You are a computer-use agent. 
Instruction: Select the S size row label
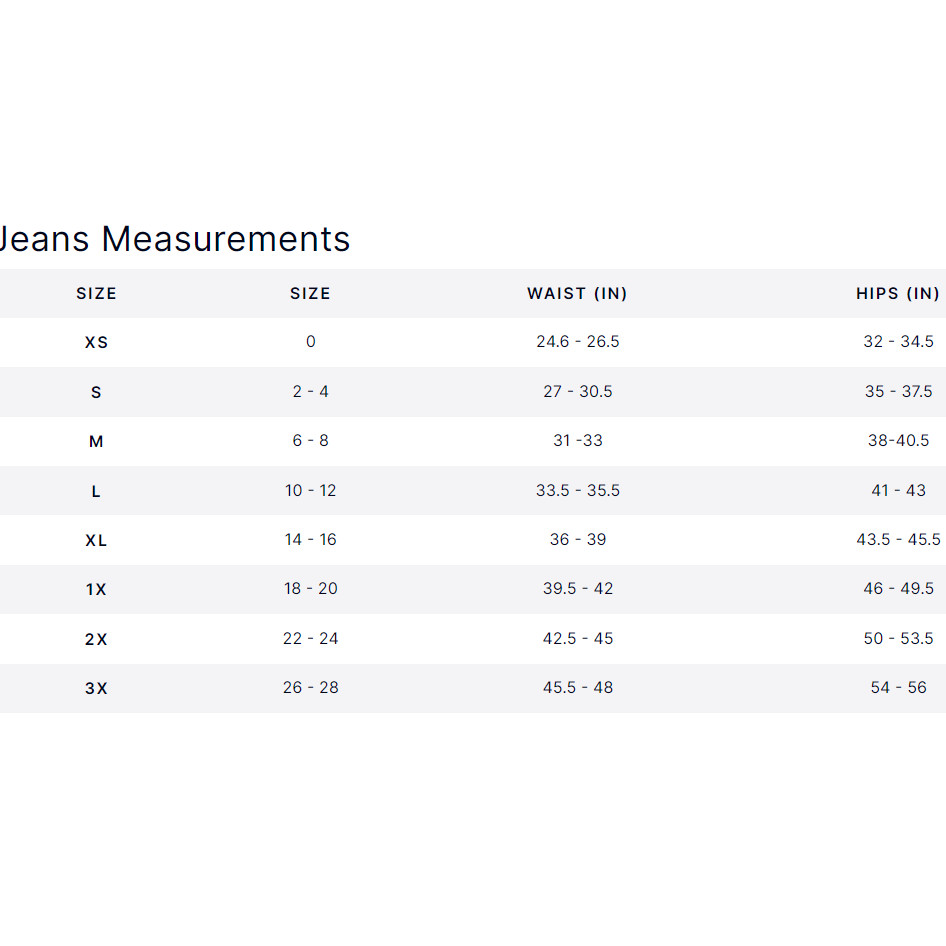[96, 392]
